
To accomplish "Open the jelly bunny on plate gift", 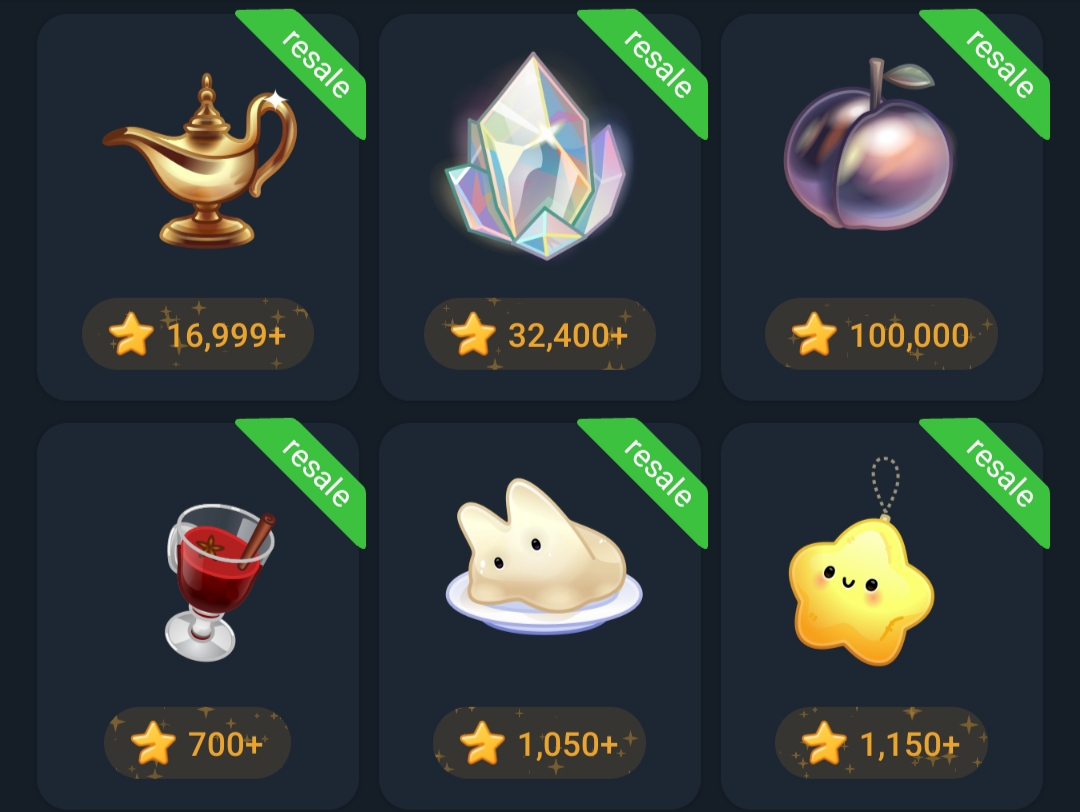I will pos(543,556).
